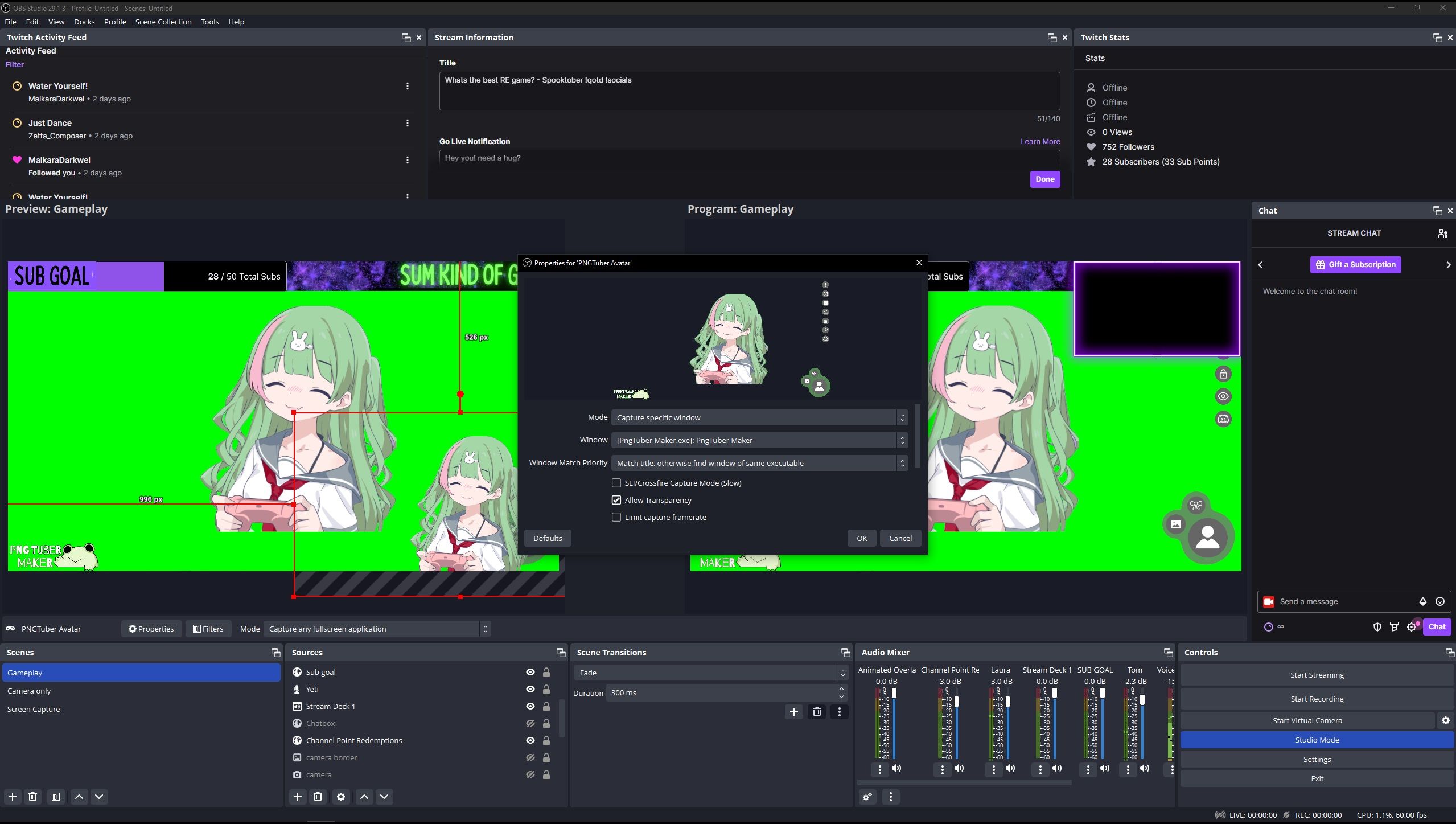This screenshot has width=1456, height=824.
Task: Open advanced audio properties gear in Audio Mixer
Action: point(867,797)
